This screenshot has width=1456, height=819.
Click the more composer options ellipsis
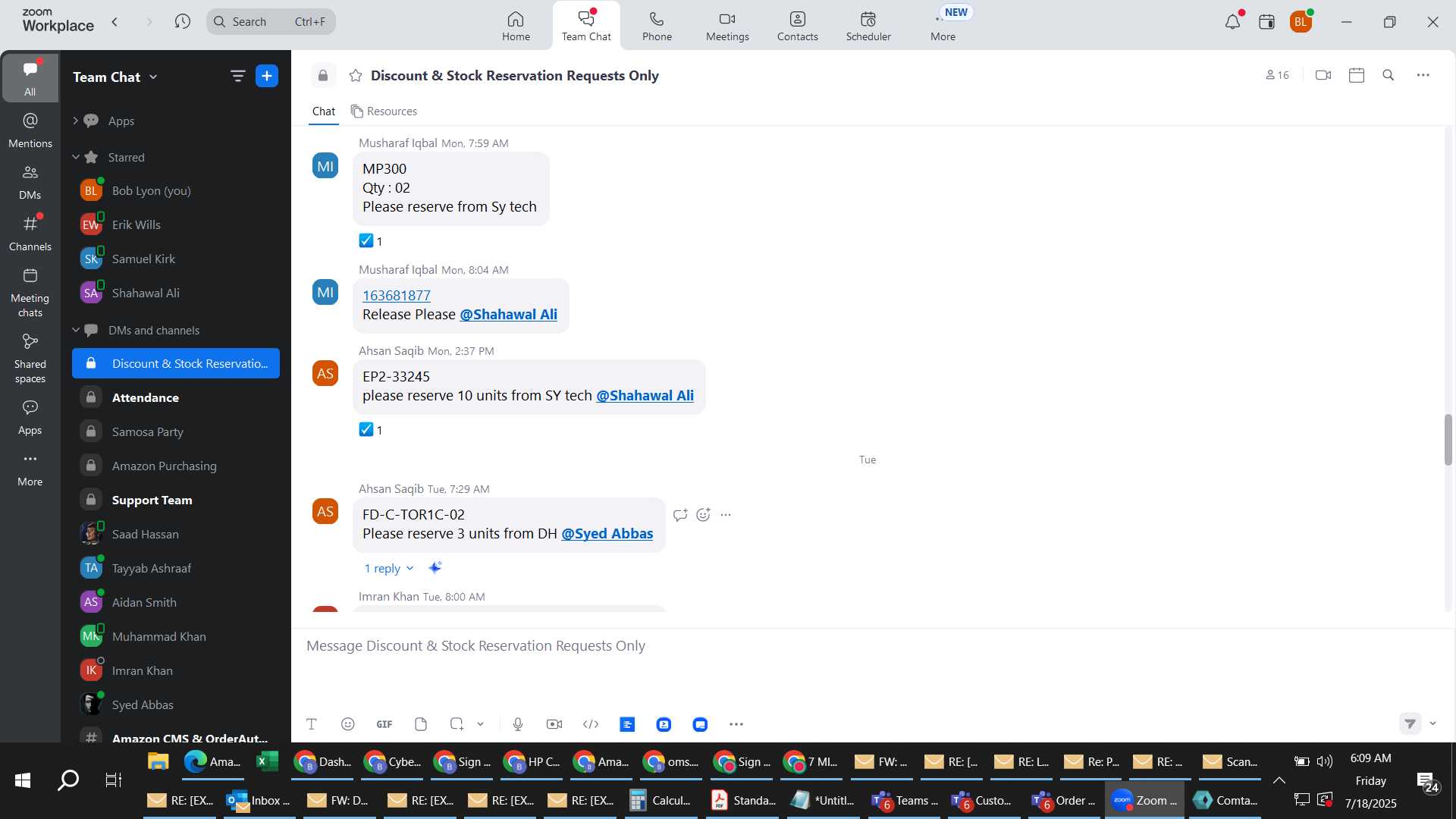736,724
